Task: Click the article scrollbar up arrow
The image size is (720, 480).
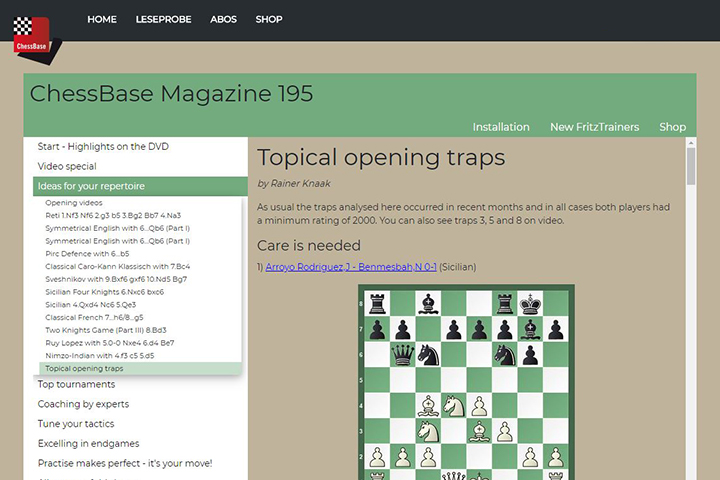Action: pyautogui.click(x=691, y=143)
